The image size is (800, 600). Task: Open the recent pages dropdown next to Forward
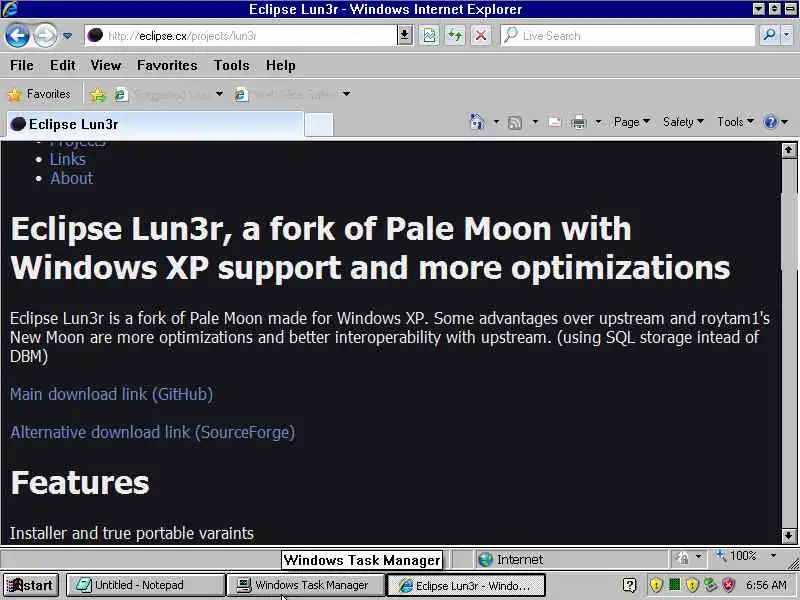tap(67, 36)
